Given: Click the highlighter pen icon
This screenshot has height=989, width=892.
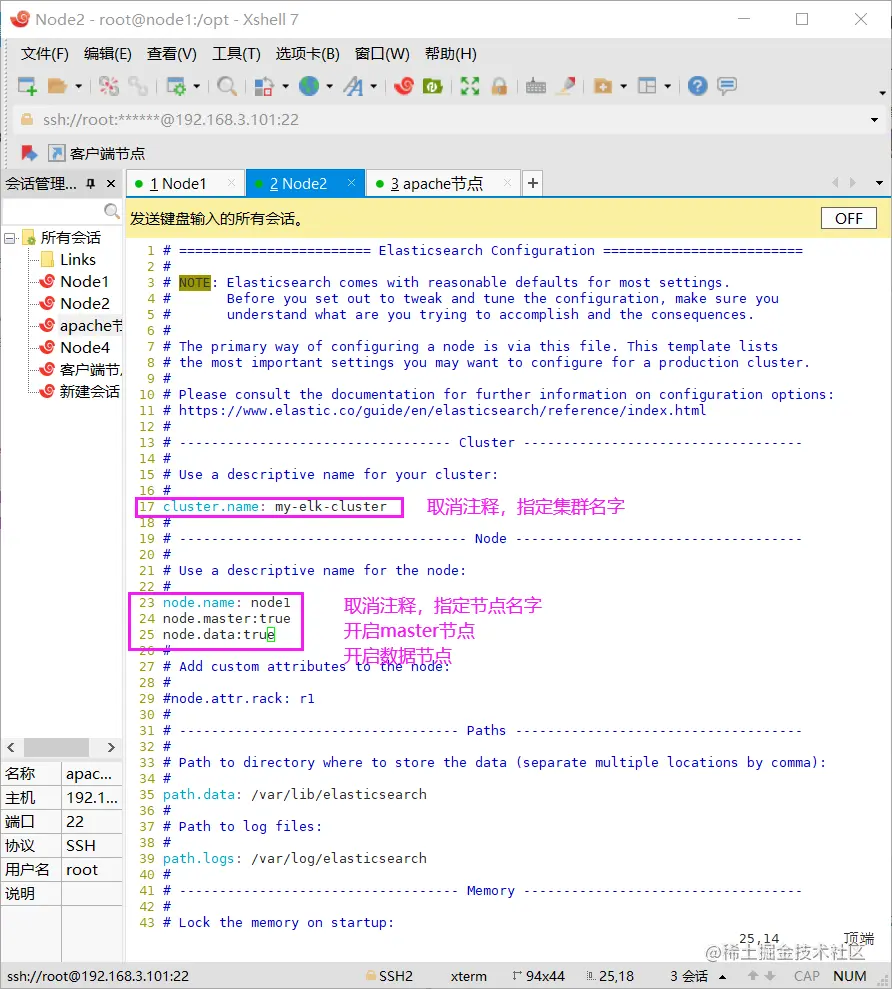Looking at the screenshot, I should coord(566,86).
